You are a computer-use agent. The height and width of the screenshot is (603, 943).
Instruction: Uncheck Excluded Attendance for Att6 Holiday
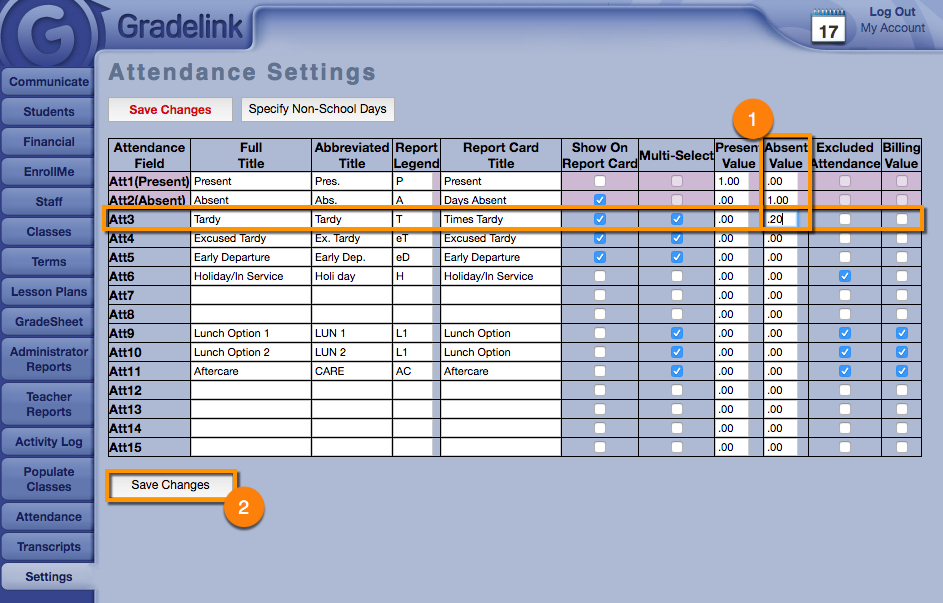click(845, 276)
